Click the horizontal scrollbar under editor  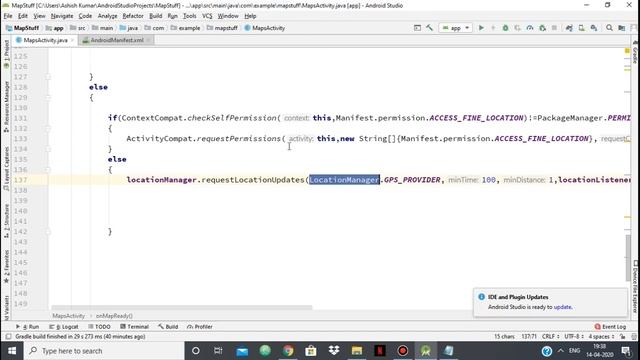(x=182, y=307)
